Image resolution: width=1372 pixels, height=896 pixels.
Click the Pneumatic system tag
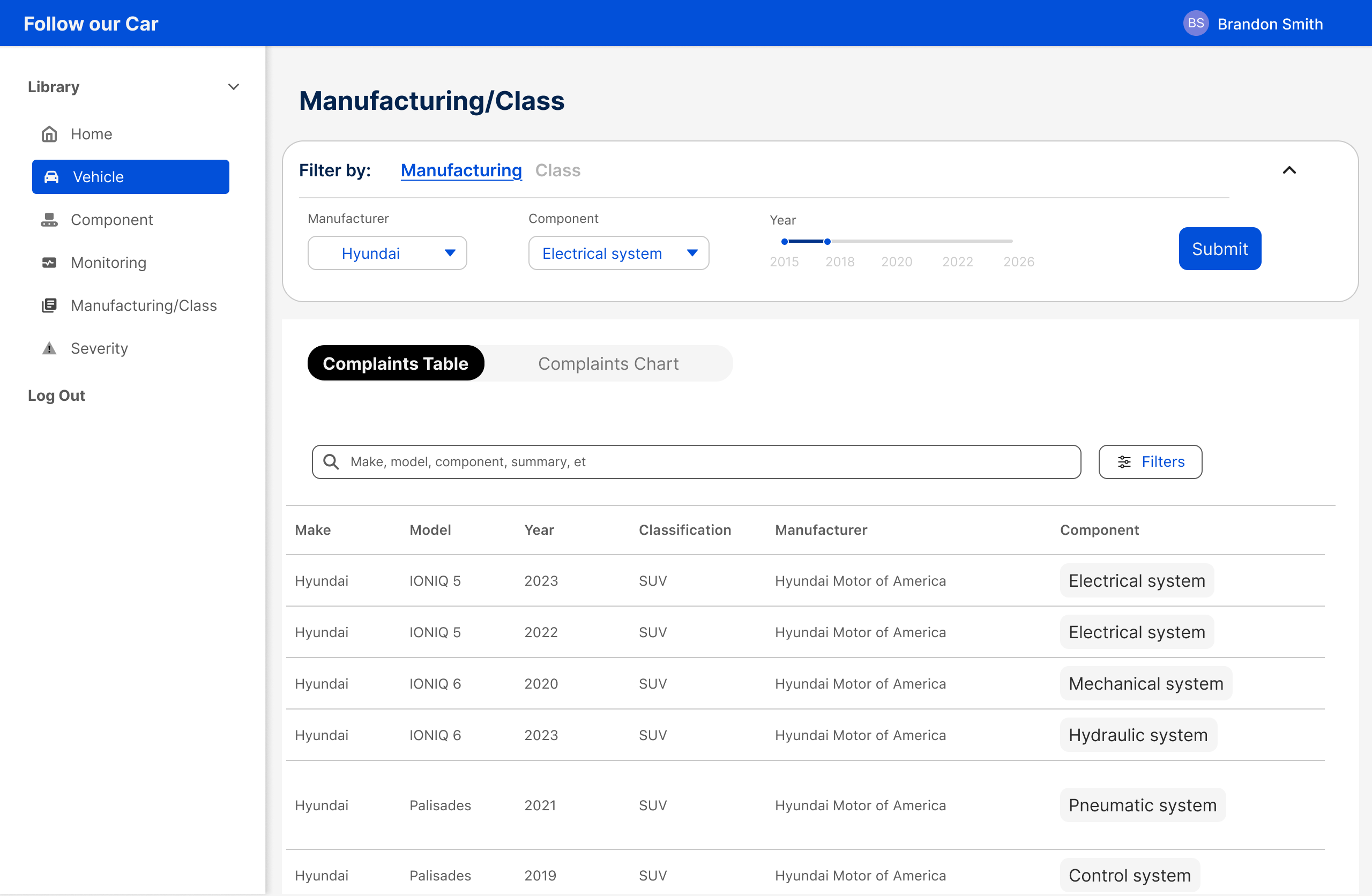[1143, 805]
